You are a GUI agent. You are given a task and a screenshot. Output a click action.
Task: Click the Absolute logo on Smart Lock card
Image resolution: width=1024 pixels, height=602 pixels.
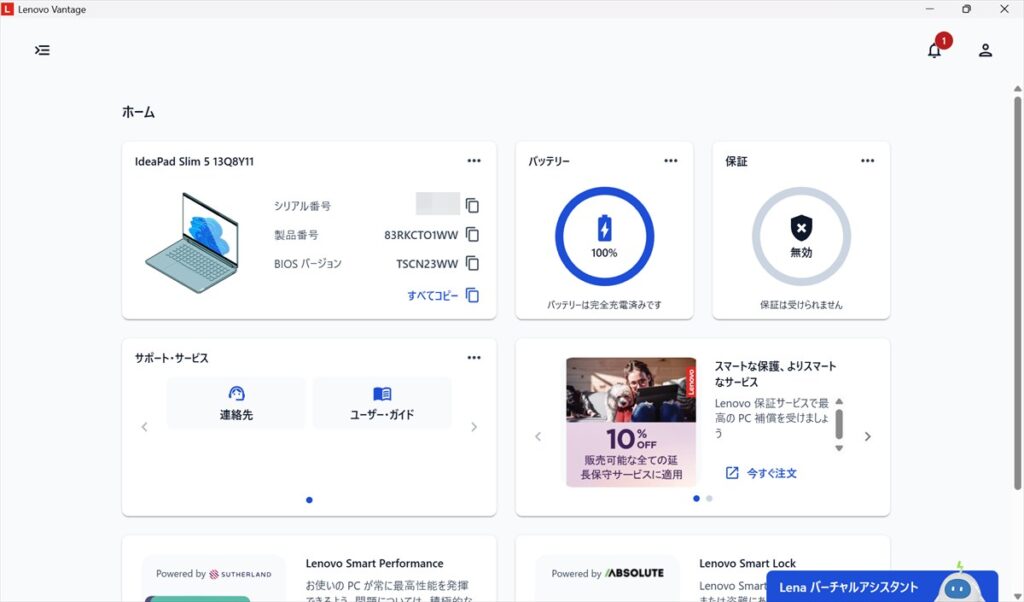[x=634, y=573]
